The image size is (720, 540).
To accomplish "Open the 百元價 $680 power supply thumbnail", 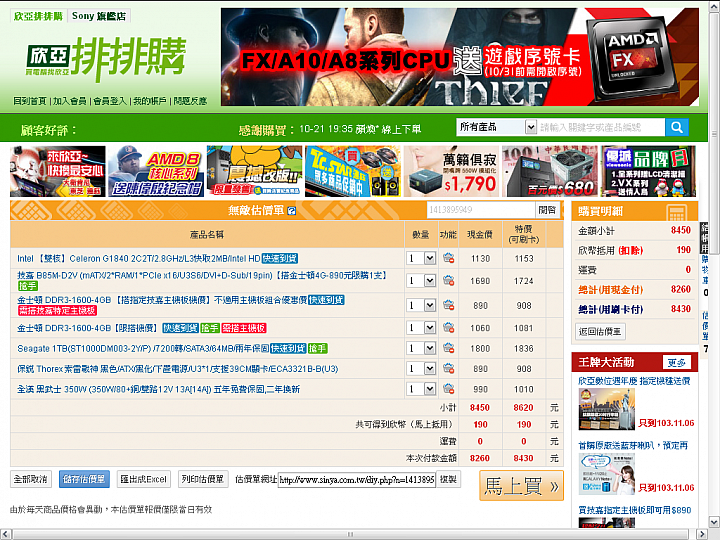I will [x=550, y=171].
